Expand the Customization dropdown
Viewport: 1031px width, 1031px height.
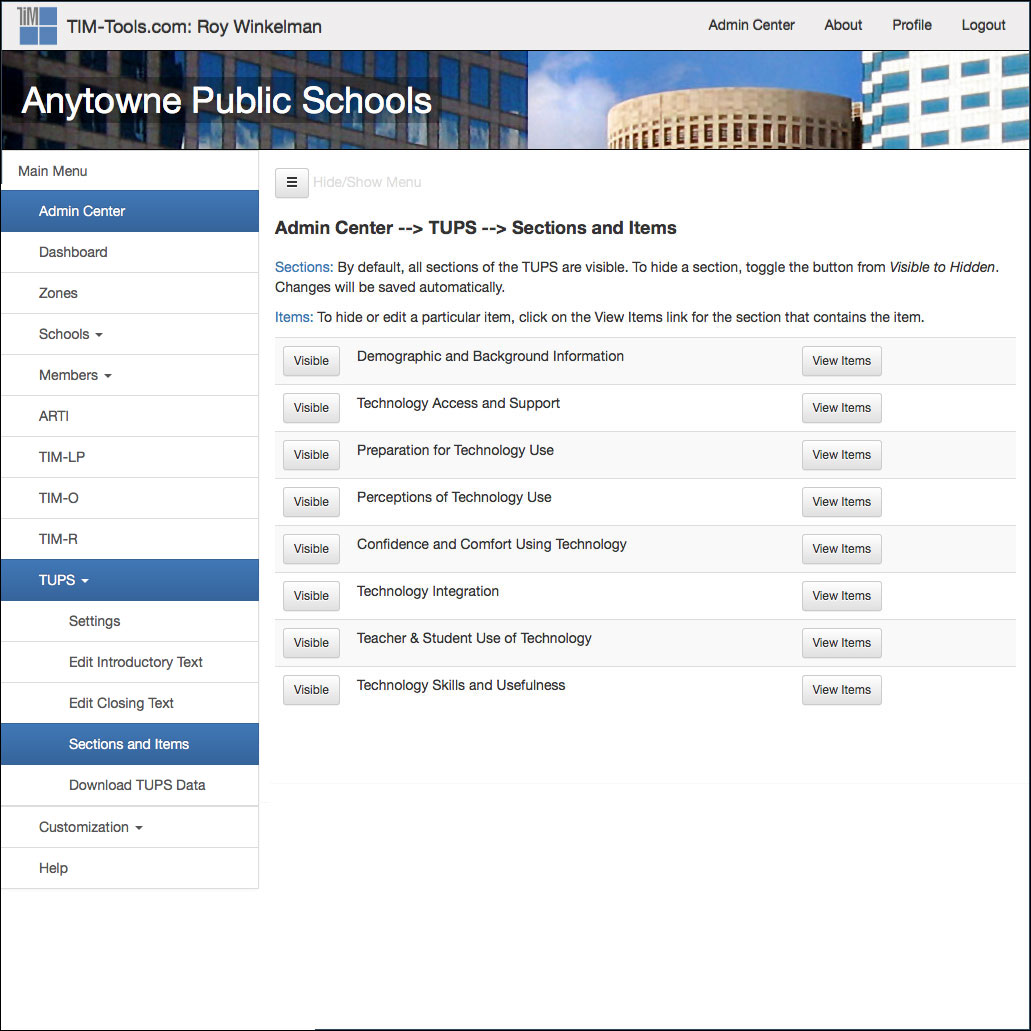pyautogui.click(x=130, y=827)
